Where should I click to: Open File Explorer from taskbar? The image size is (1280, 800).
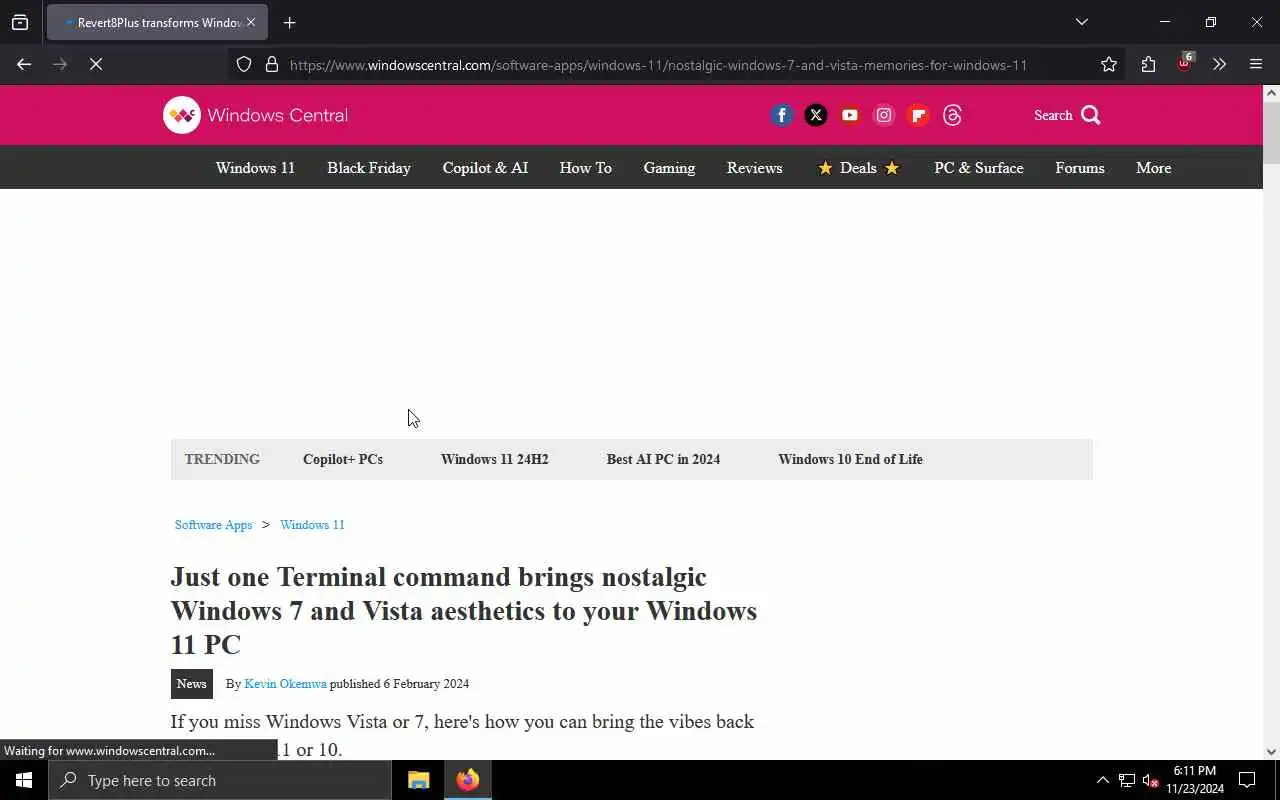pyautogui.click(x=418, y=780)
